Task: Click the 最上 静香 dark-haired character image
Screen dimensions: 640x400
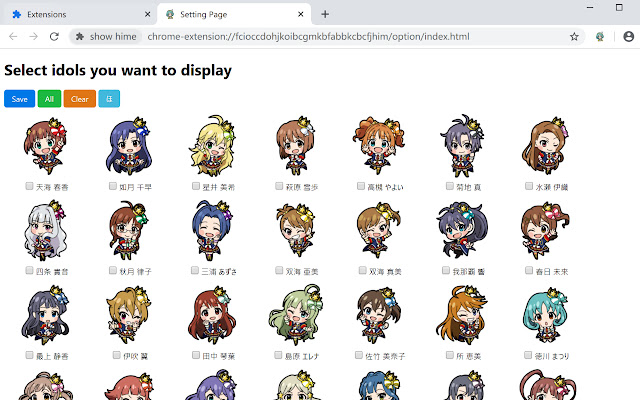Action: click(x=45, y=315)
